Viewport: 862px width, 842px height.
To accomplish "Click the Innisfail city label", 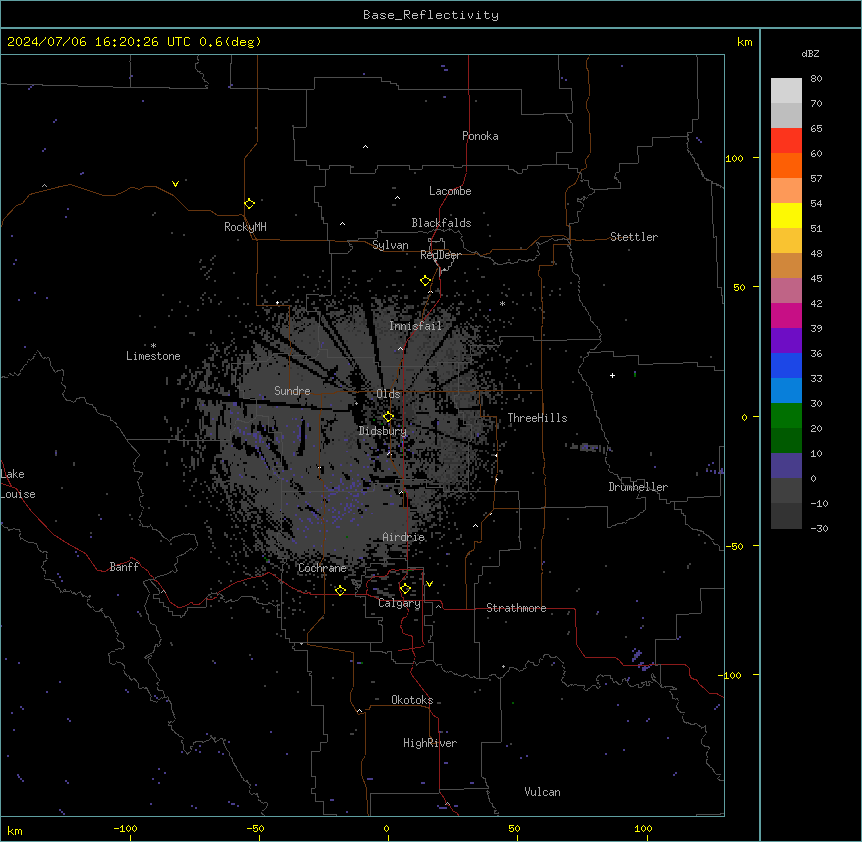I will click(415, 326).
